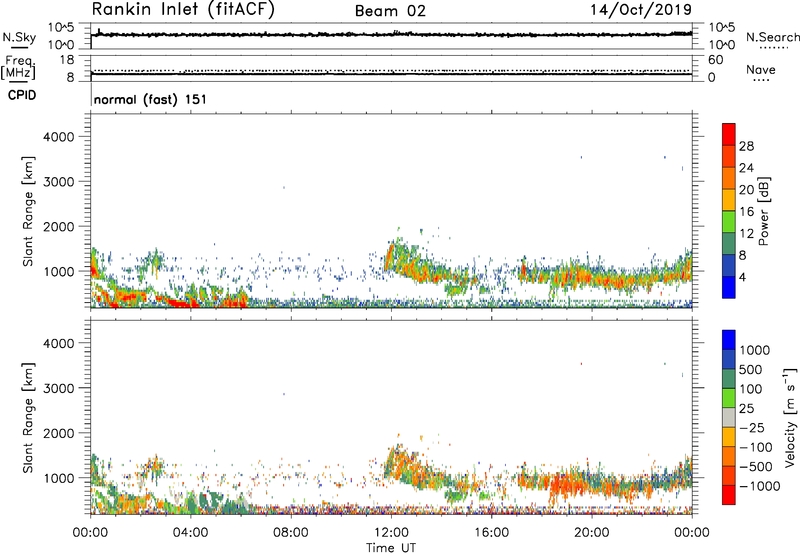Screen dimensions: 800x554
Task: Click the "08:00" time tick label
Action: (x=291, y=533)
